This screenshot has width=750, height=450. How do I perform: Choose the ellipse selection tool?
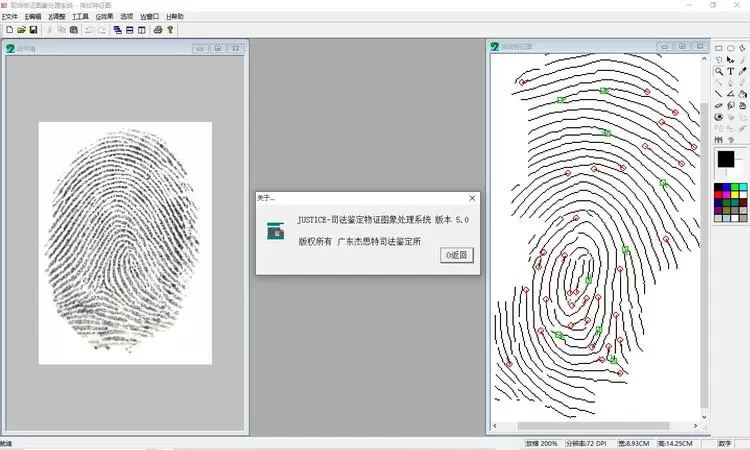(731, 48)
